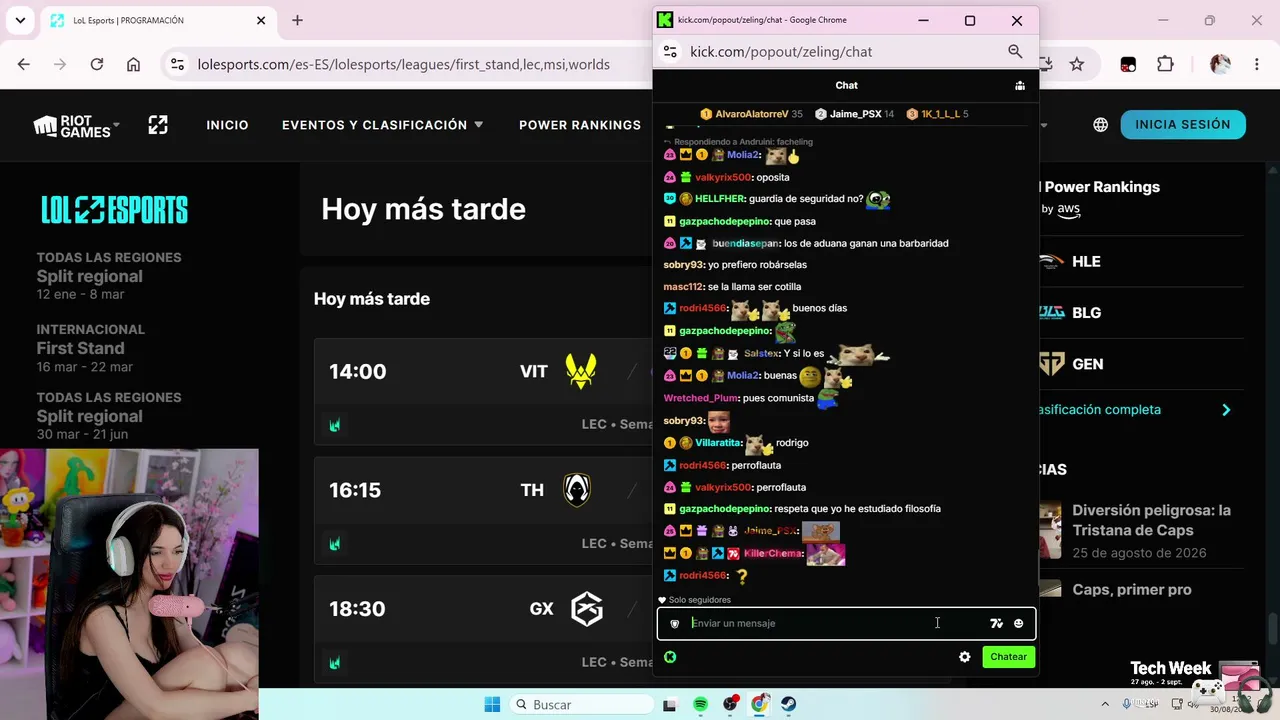Click AlvaroAlatorreV in chat leaderboard

(752, 114)
